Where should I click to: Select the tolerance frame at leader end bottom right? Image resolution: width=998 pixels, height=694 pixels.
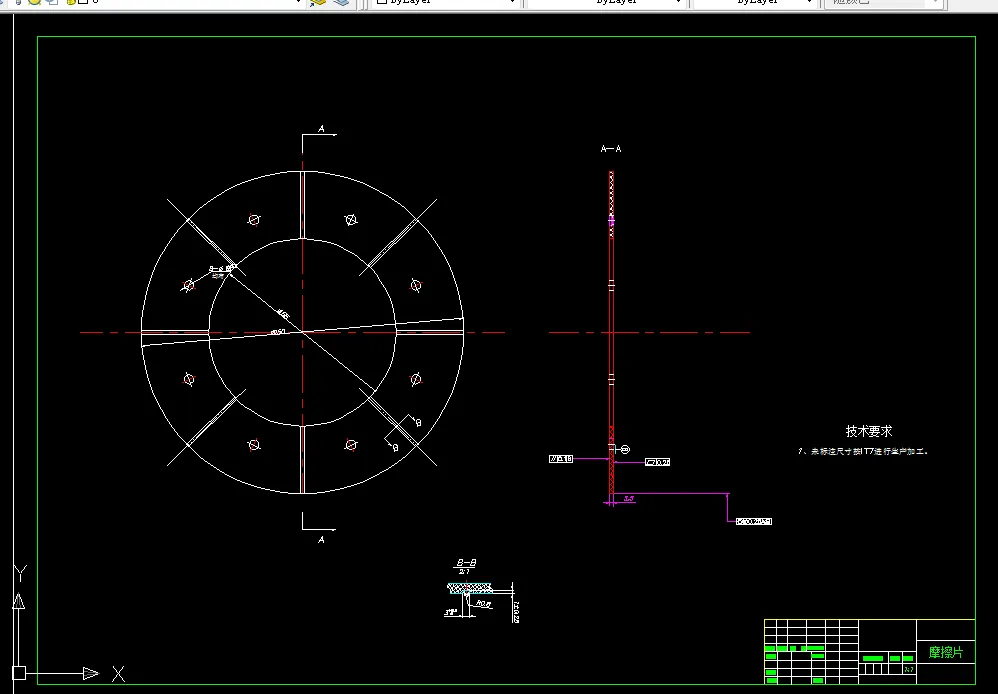754,521
